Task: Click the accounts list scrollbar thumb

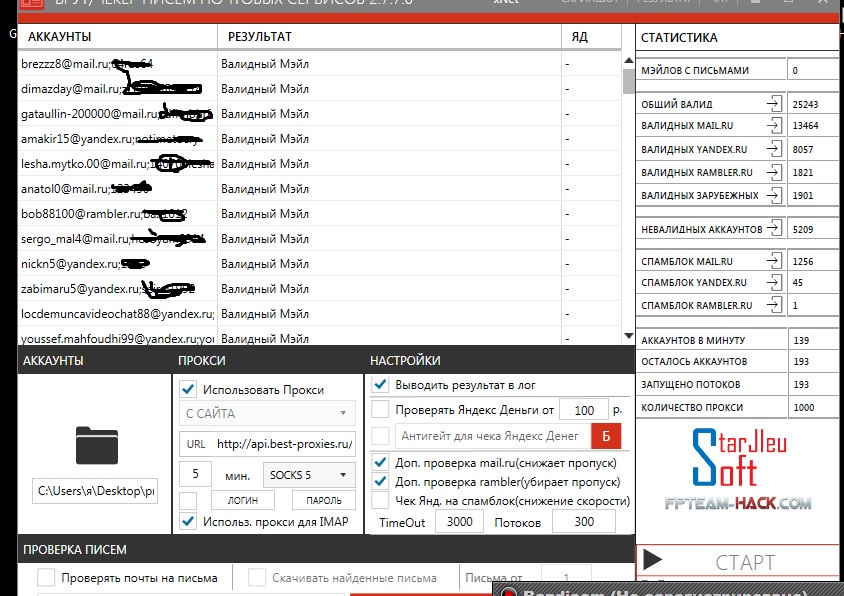Action: click(x=628, y=81)
